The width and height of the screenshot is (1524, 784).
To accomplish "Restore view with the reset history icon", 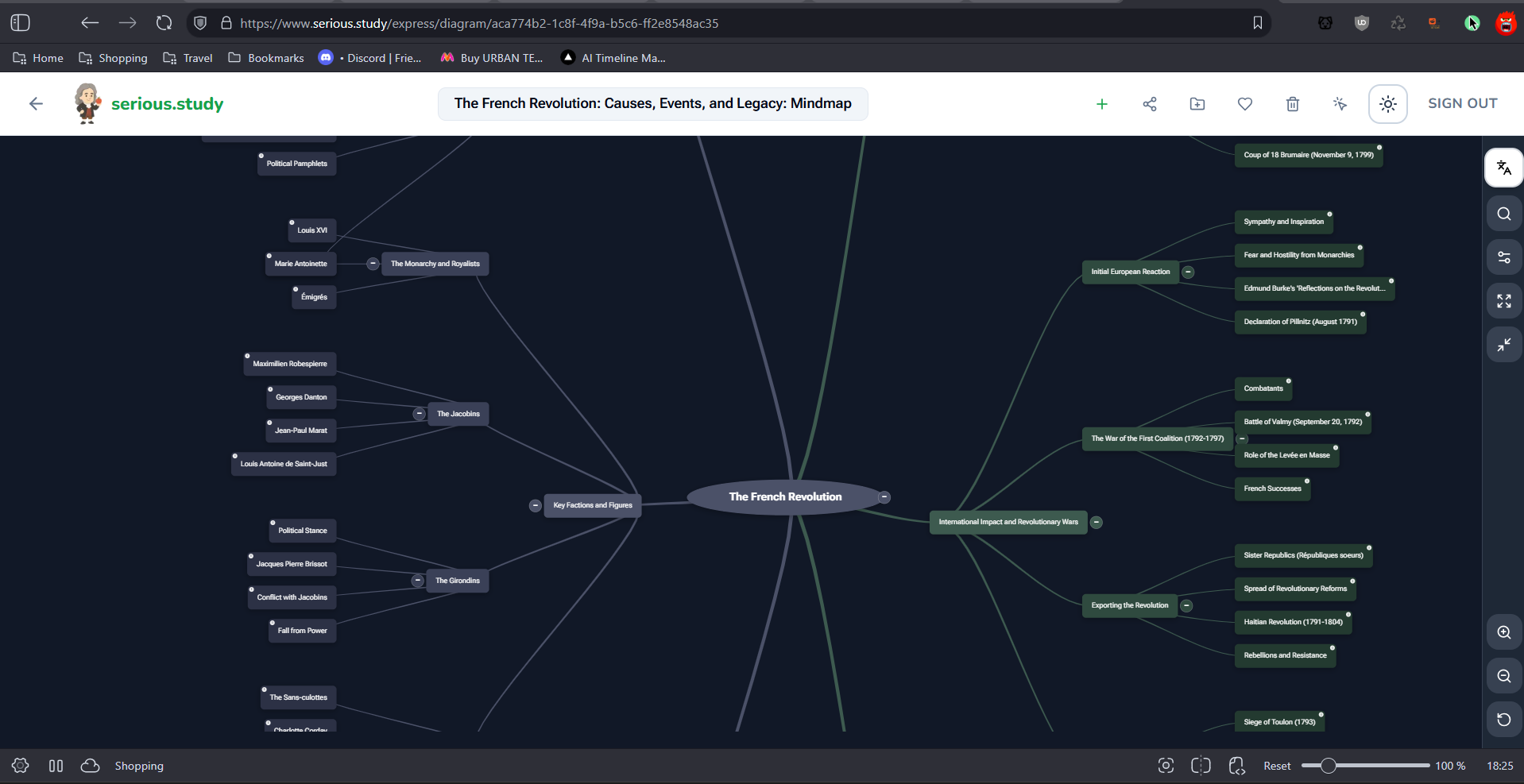I will [x=1503, y=720].
